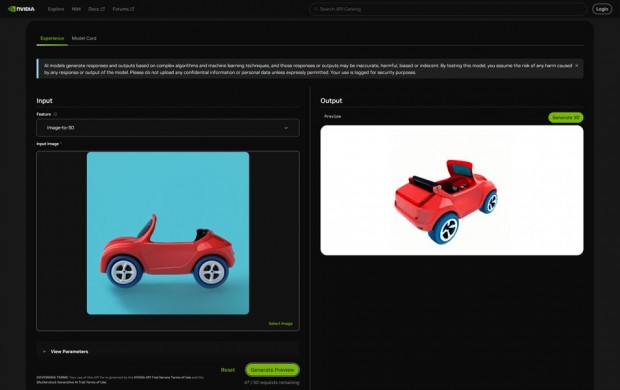The image size is (620, 390).
Task: Click the 3D car output preview
Action: coord(452,190)
